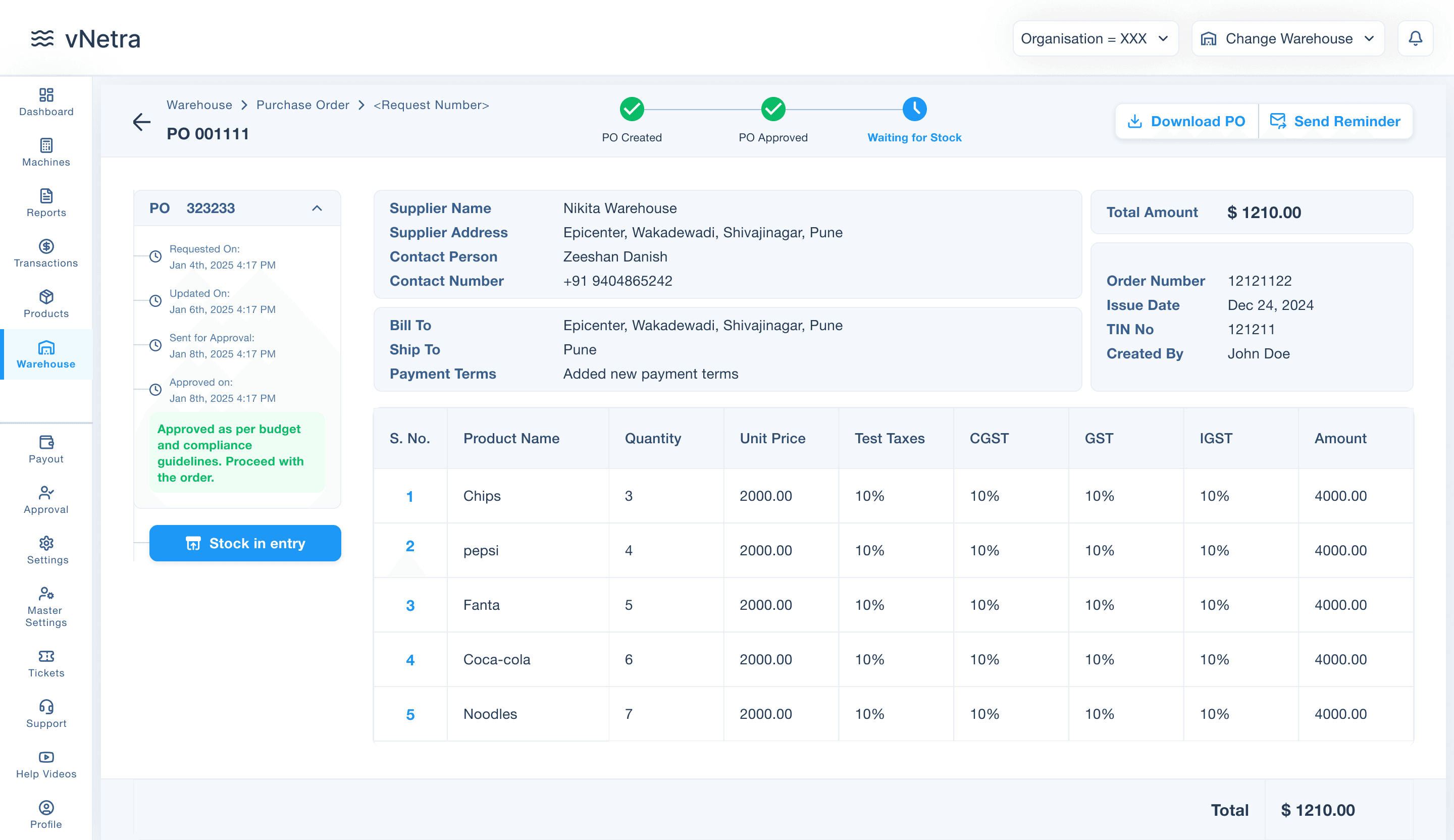This screenshot has width=1454, height=840.
Task: Click the Stock in entry button
Action: 245,544
